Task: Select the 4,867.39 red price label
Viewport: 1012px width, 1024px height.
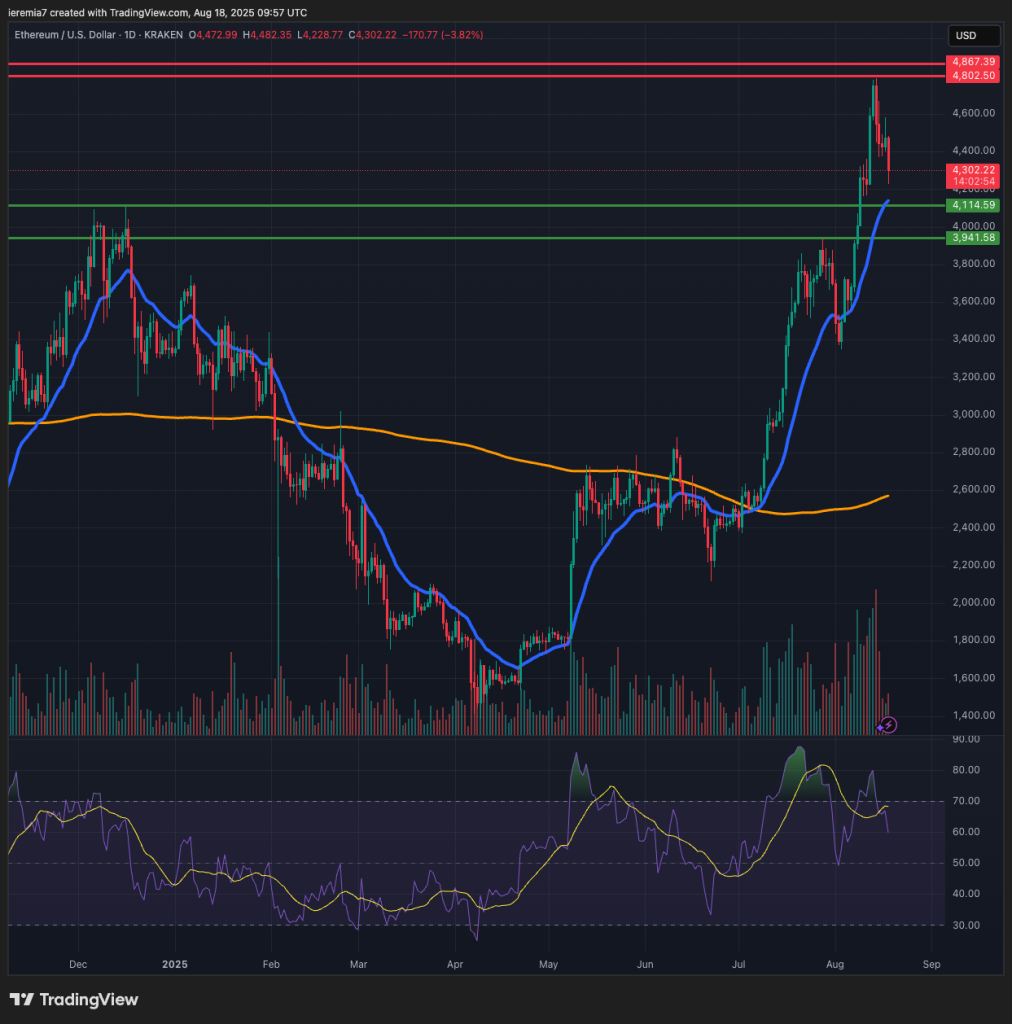Action: click(x=973, y=61)
